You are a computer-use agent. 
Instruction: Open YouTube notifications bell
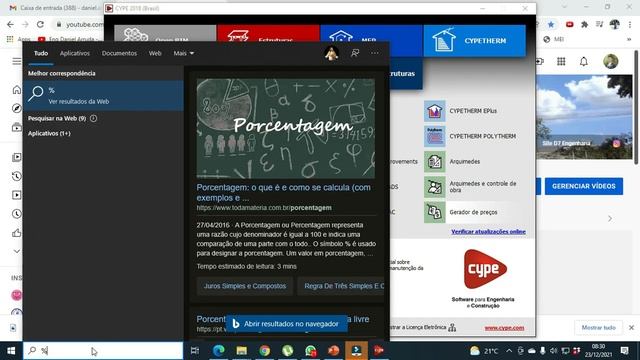584,62
